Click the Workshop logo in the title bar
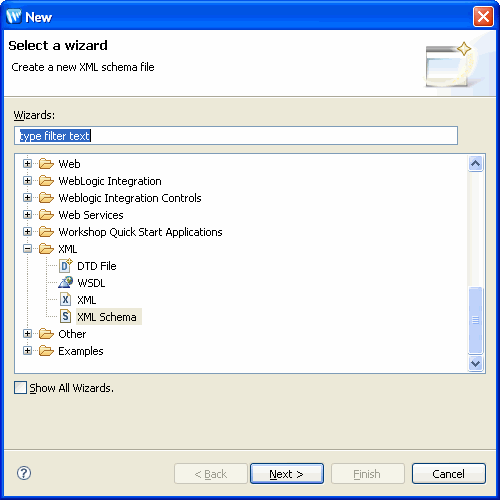This screenshot has height=500, width=500. [14, 16]
